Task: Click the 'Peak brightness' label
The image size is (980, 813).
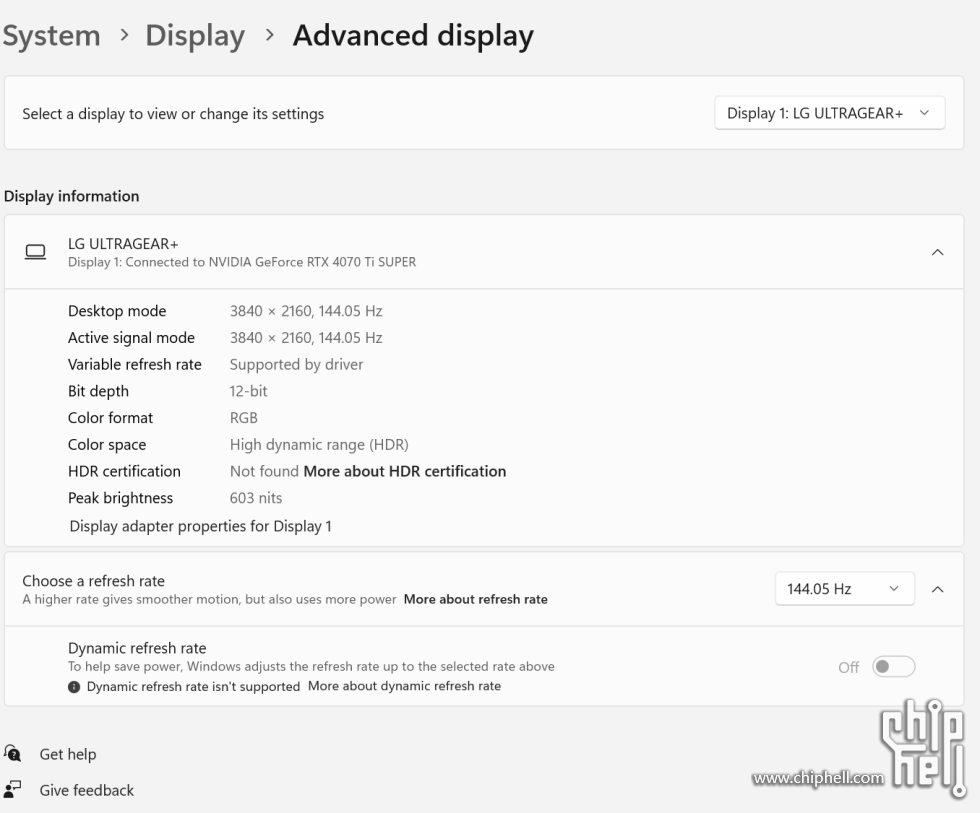Action: point(120,498)
